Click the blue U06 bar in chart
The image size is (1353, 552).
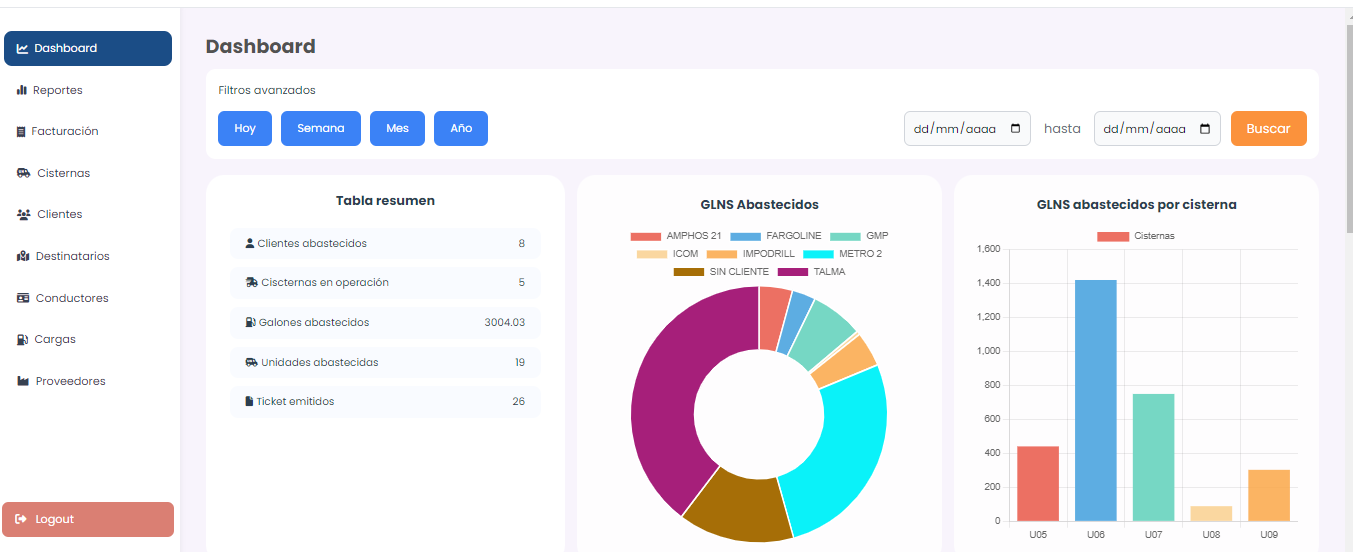pyautogui.click(x=1096, y=400)
